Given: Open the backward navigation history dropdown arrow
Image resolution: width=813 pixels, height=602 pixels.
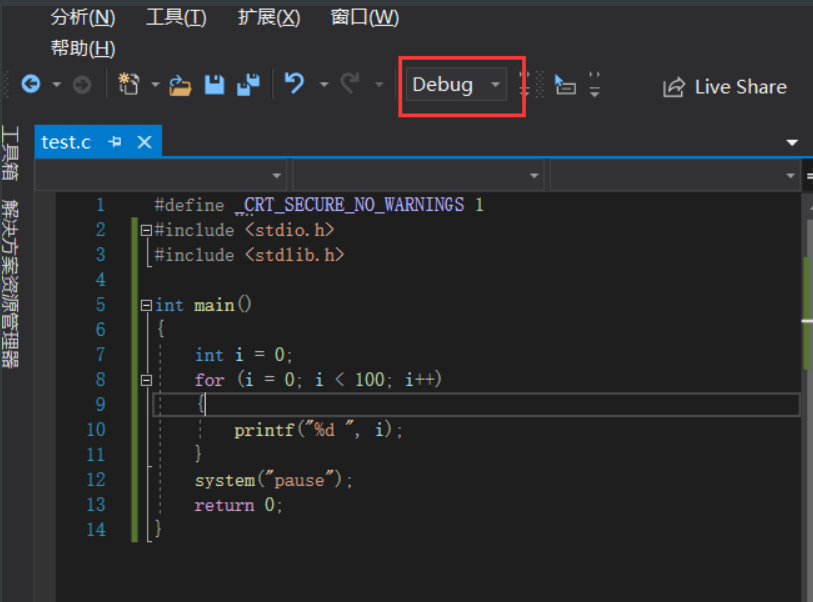Looking at the screenshot, I should pyautogui.click(x=57, y=85).
